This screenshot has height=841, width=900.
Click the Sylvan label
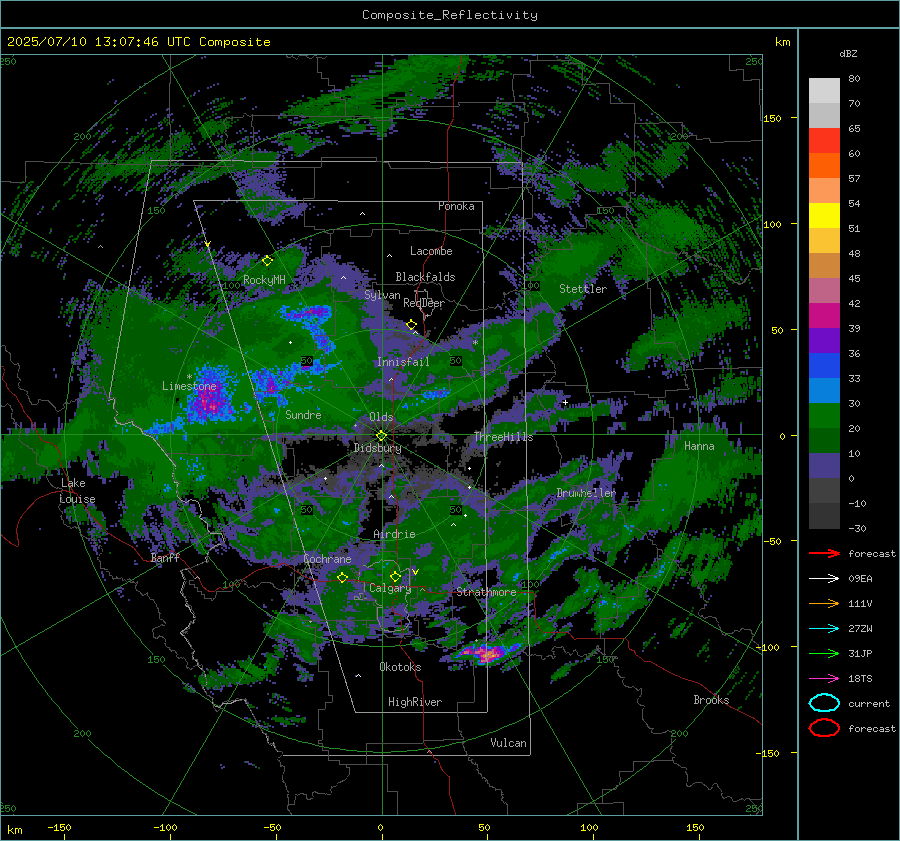coord(382,295)
